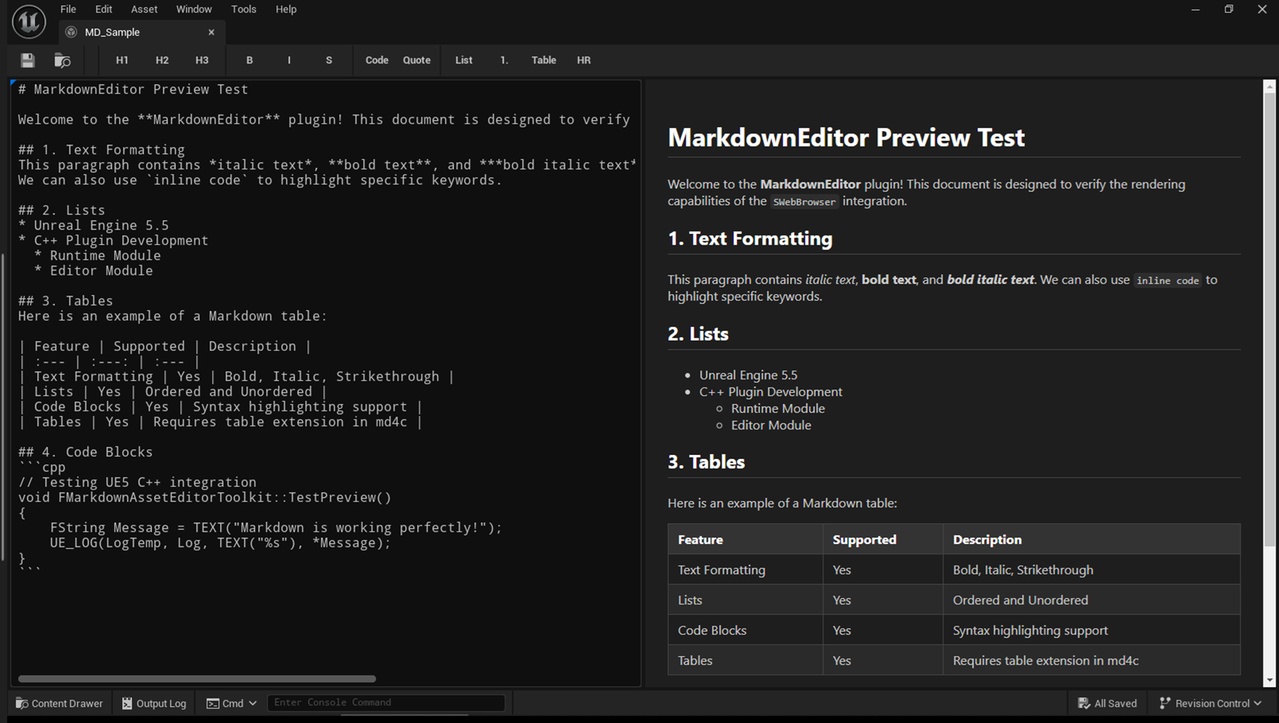Insert heading level two with H2
The width and height of the screenshot is (1279, 723).
[162, 60]
